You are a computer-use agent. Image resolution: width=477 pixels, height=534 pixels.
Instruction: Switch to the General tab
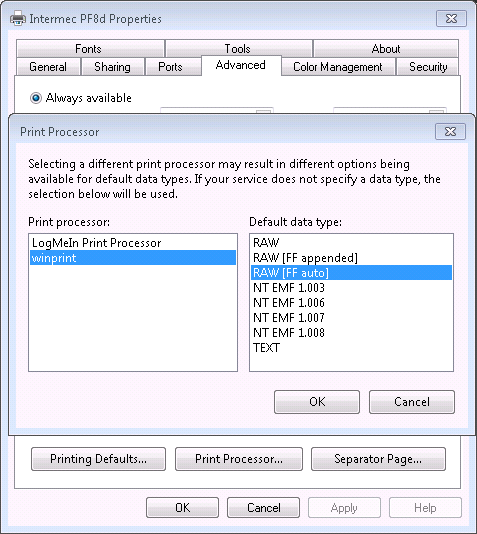(x=48, y=67)
